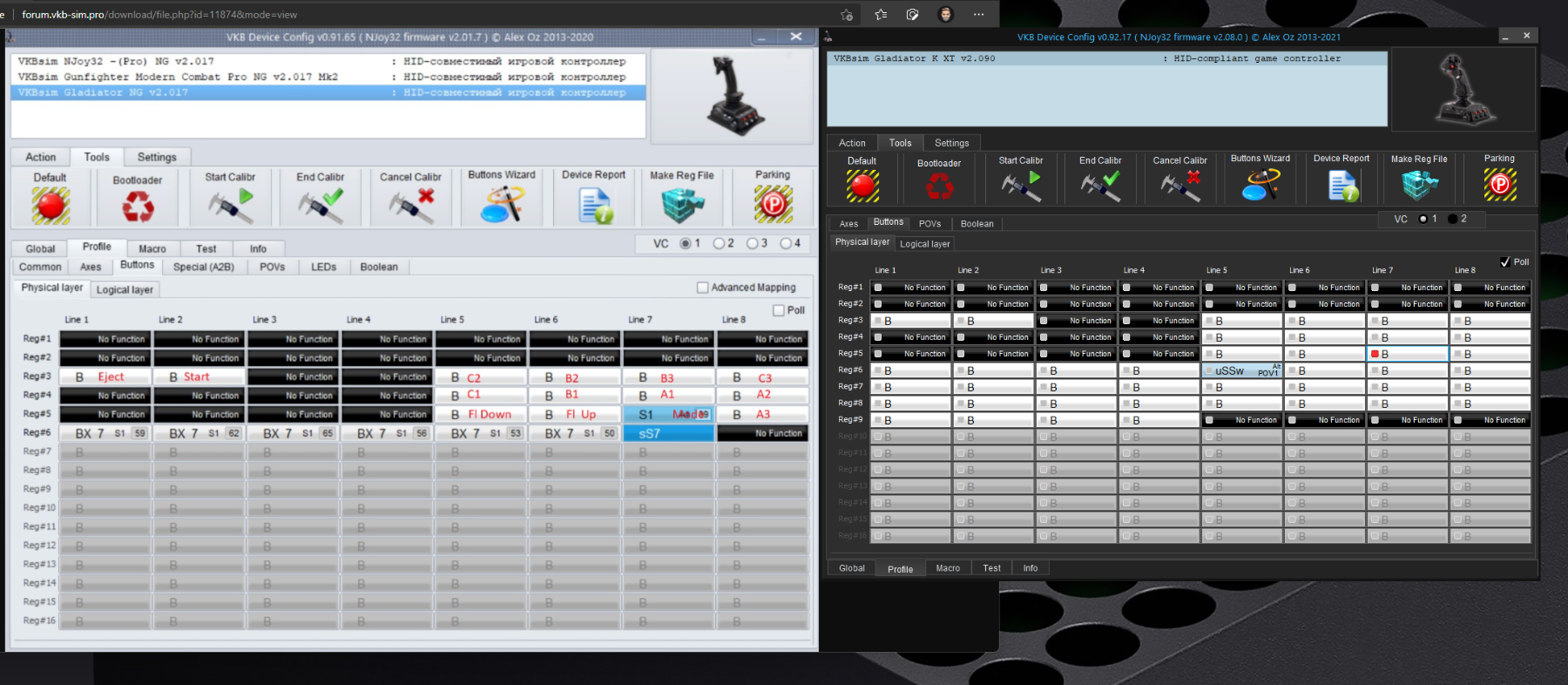Open the browser three-dots menu

(979, 14)
